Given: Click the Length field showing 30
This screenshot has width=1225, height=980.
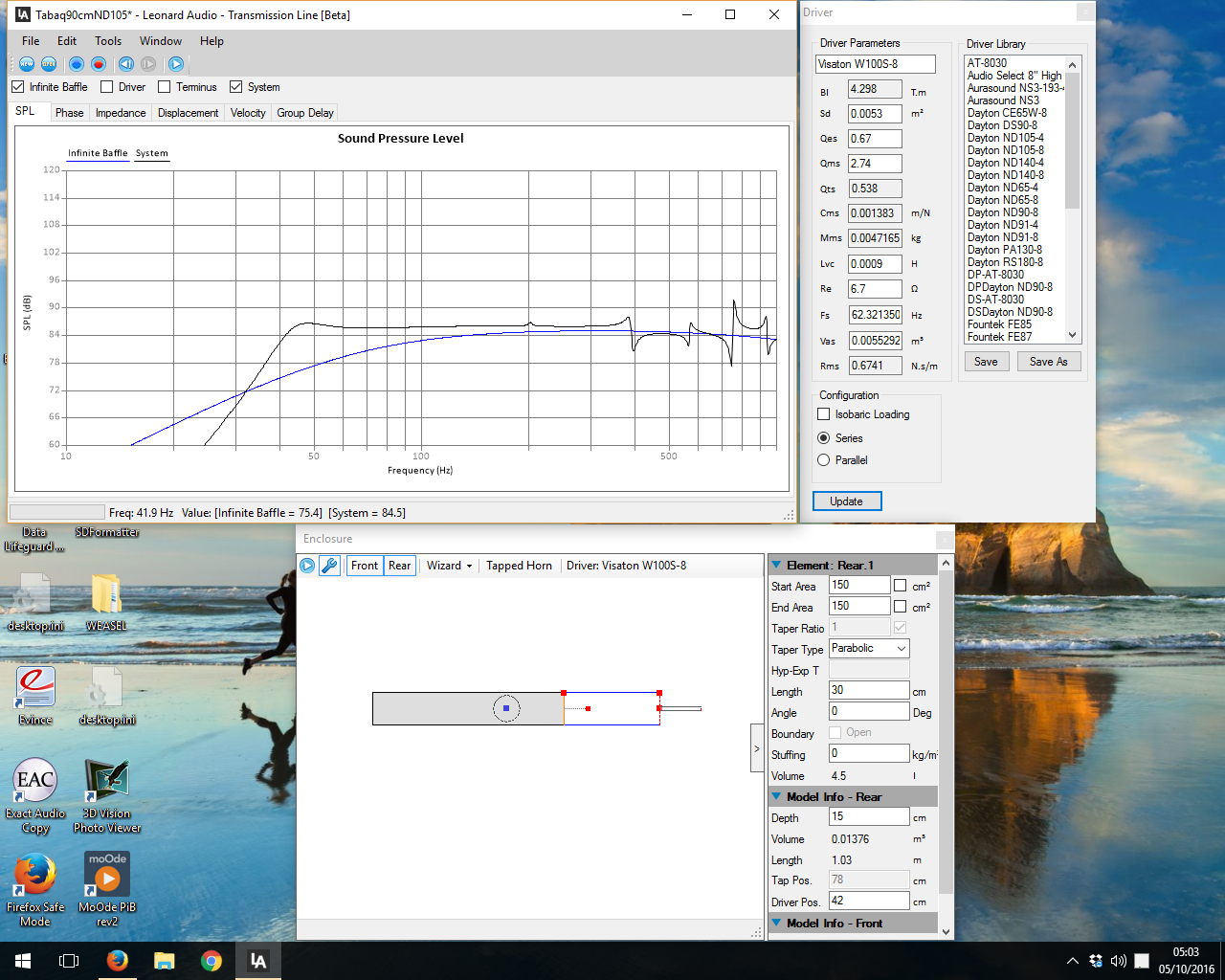Looking at the screenshot, I should [x=869, y=690].
